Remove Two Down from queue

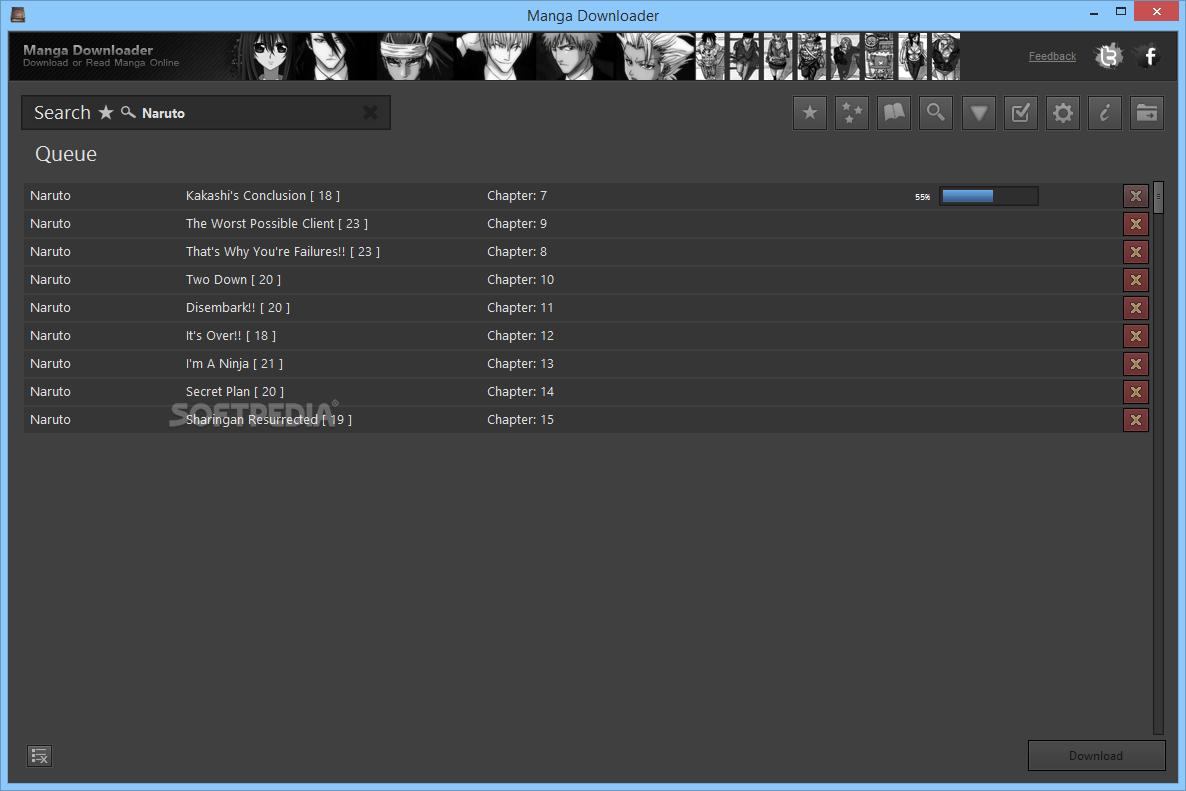1135,280
